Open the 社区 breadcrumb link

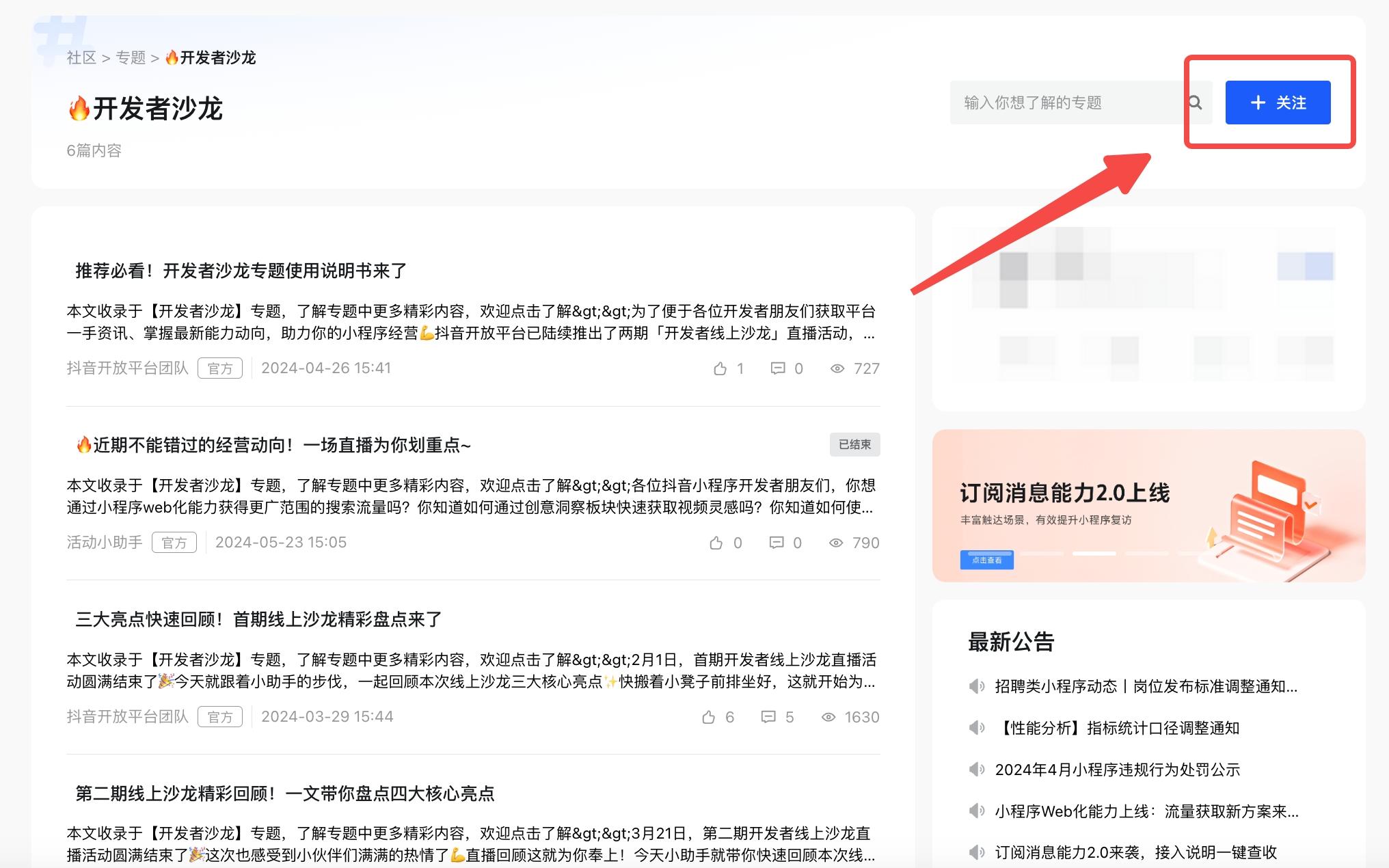81,57
